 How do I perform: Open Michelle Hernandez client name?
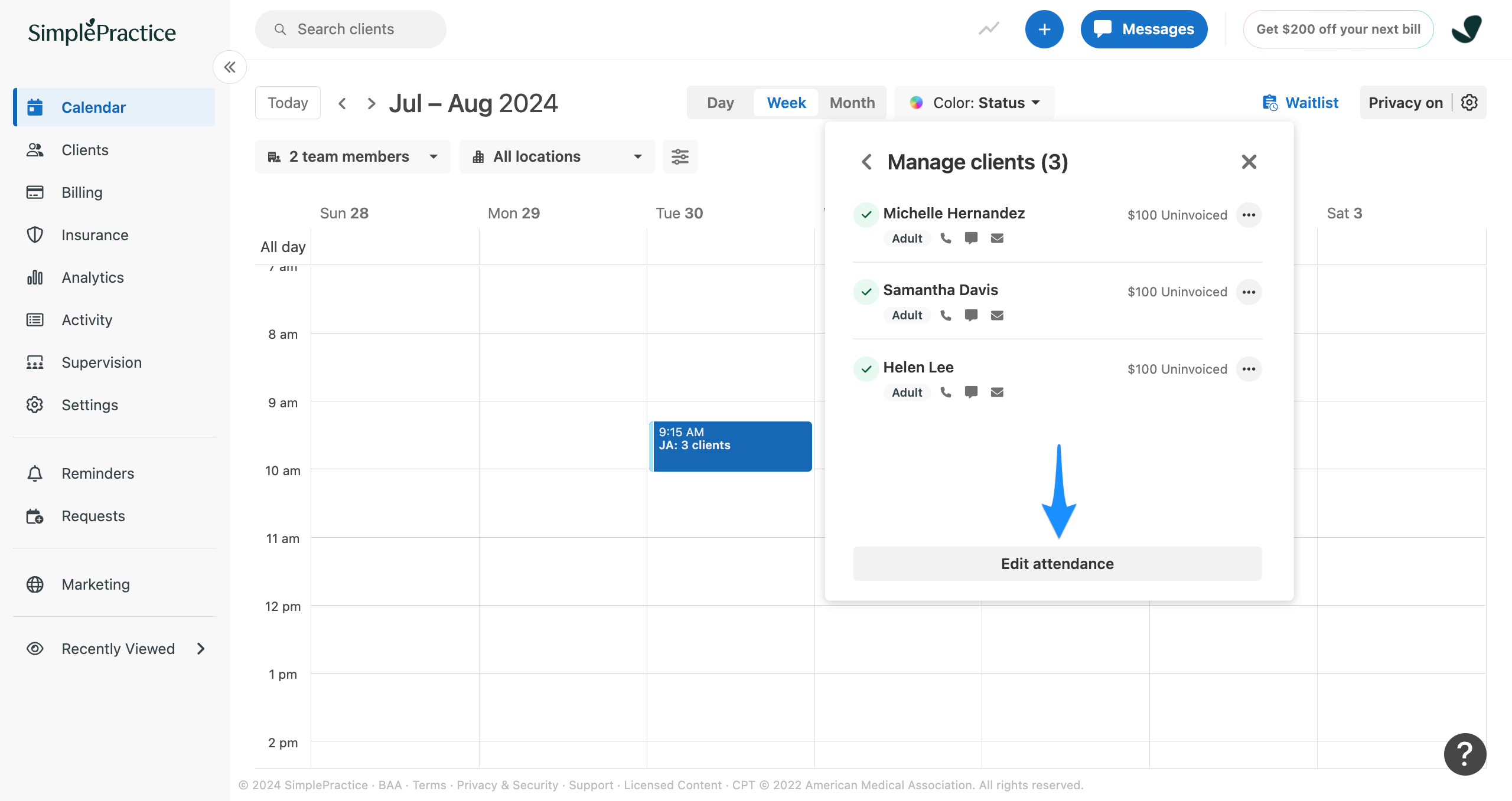(954, 213)
